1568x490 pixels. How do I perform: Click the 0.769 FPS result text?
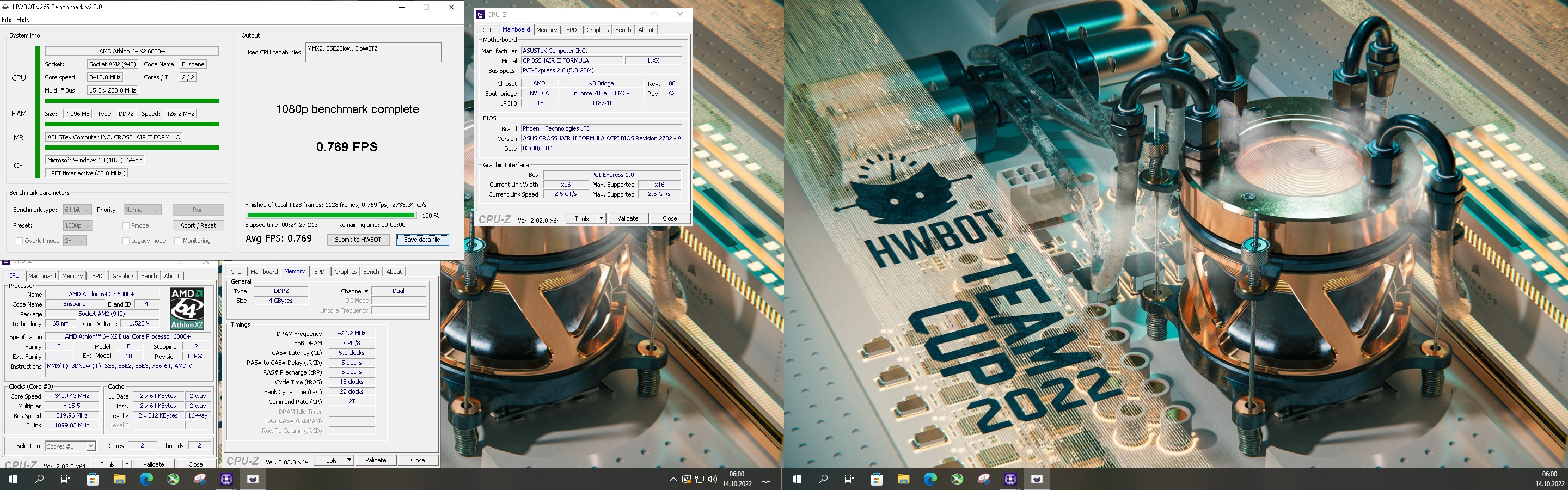click(347, 146)
